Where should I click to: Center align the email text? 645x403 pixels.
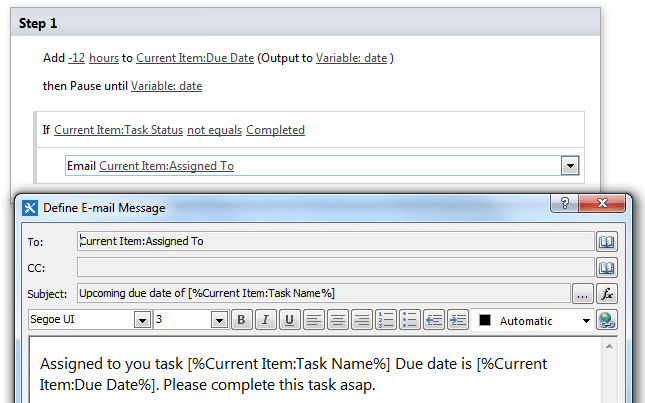337,320
